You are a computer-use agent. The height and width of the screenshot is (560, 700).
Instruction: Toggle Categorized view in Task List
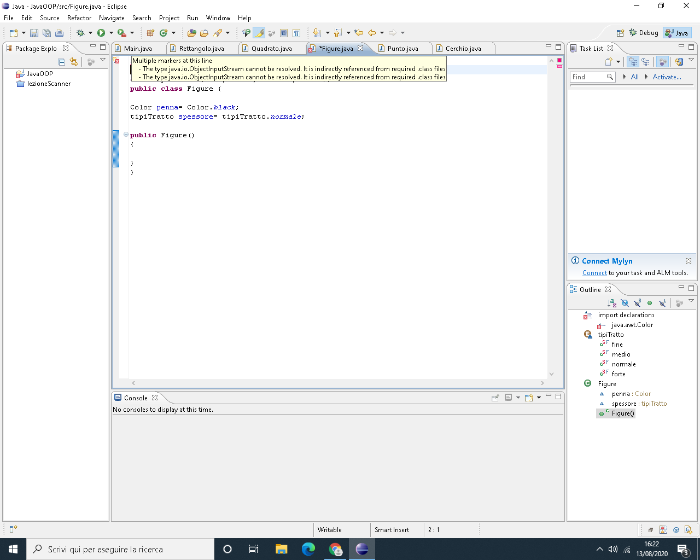click(633, 62)
